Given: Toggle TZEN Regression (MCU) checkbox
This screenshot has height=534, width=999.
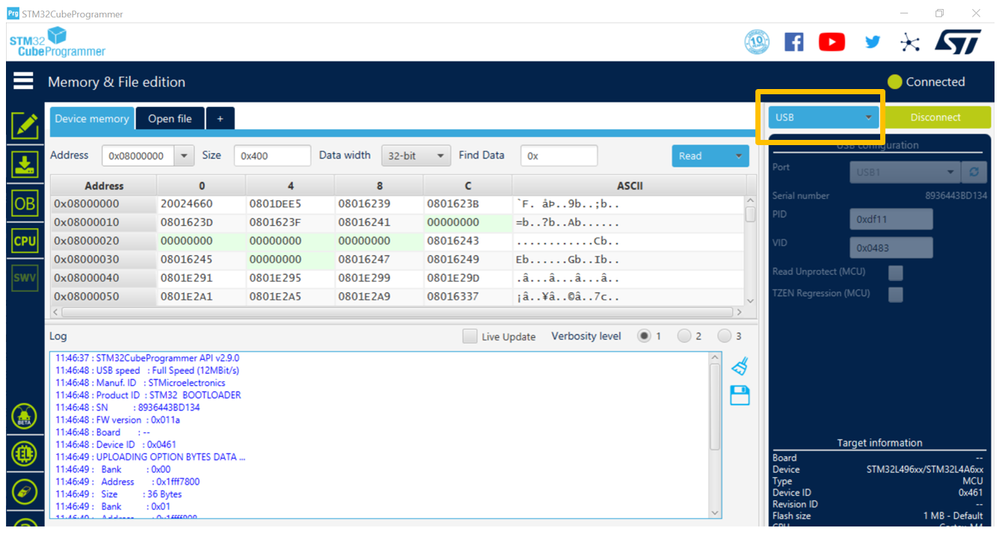Looking at the screenshot, I should [x=896, y=294].
